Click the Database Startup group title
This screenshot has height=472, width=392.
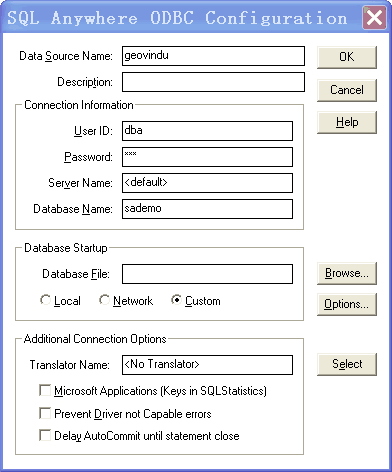(66, 248)
